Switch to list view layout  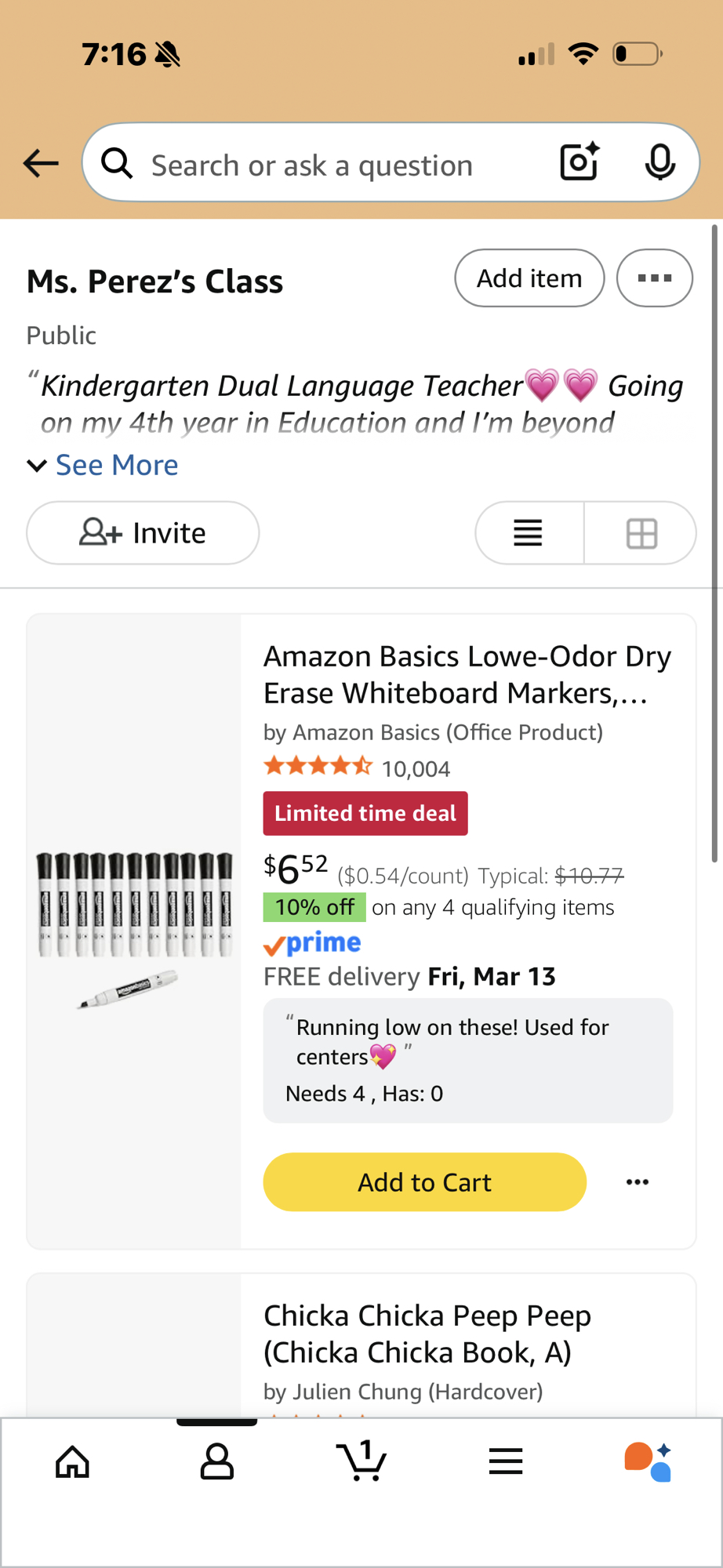pyautogui.click(x=529, y=533)
